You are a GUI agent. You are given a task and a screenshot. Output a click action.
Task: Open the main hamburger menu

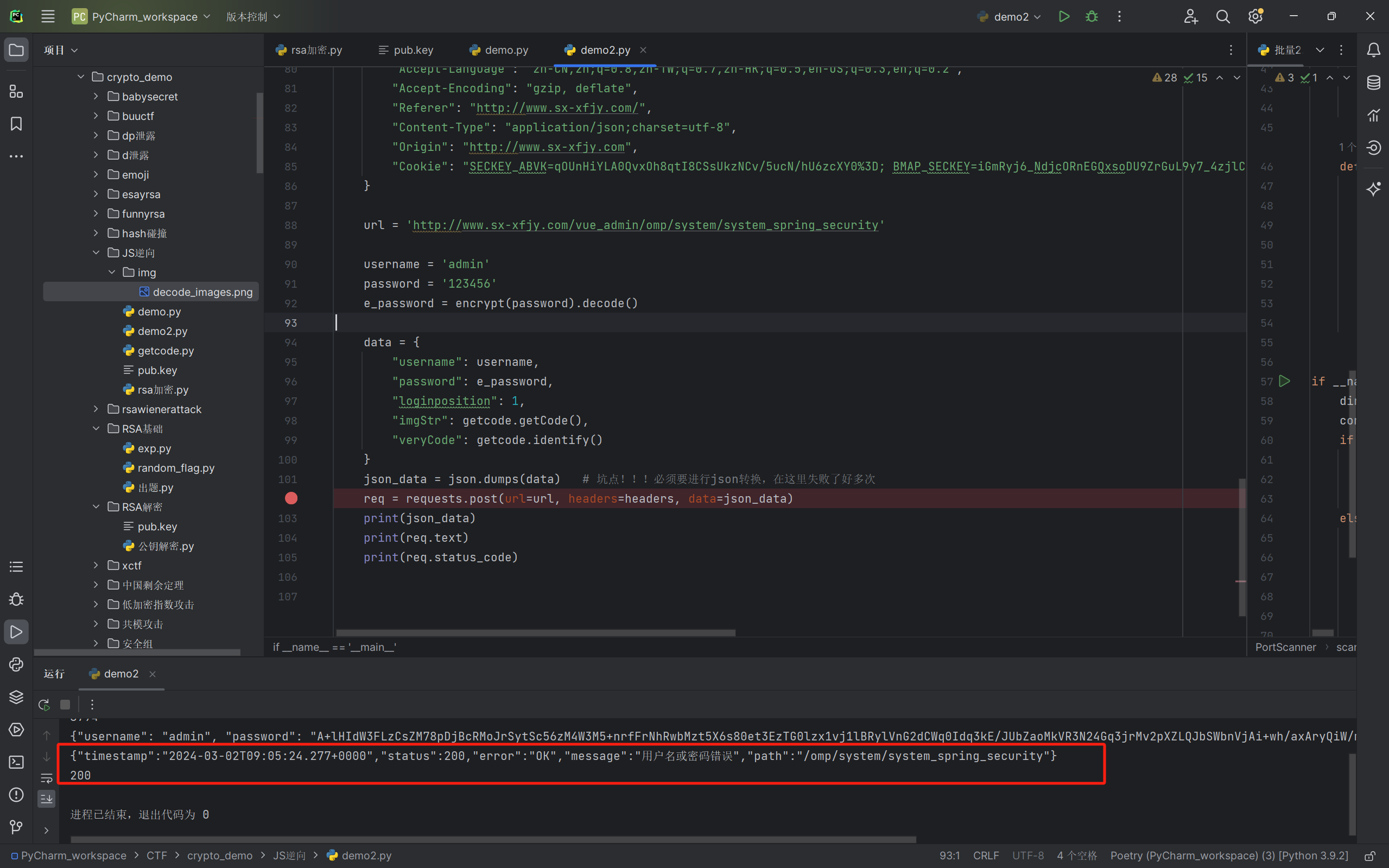[48, 17]
